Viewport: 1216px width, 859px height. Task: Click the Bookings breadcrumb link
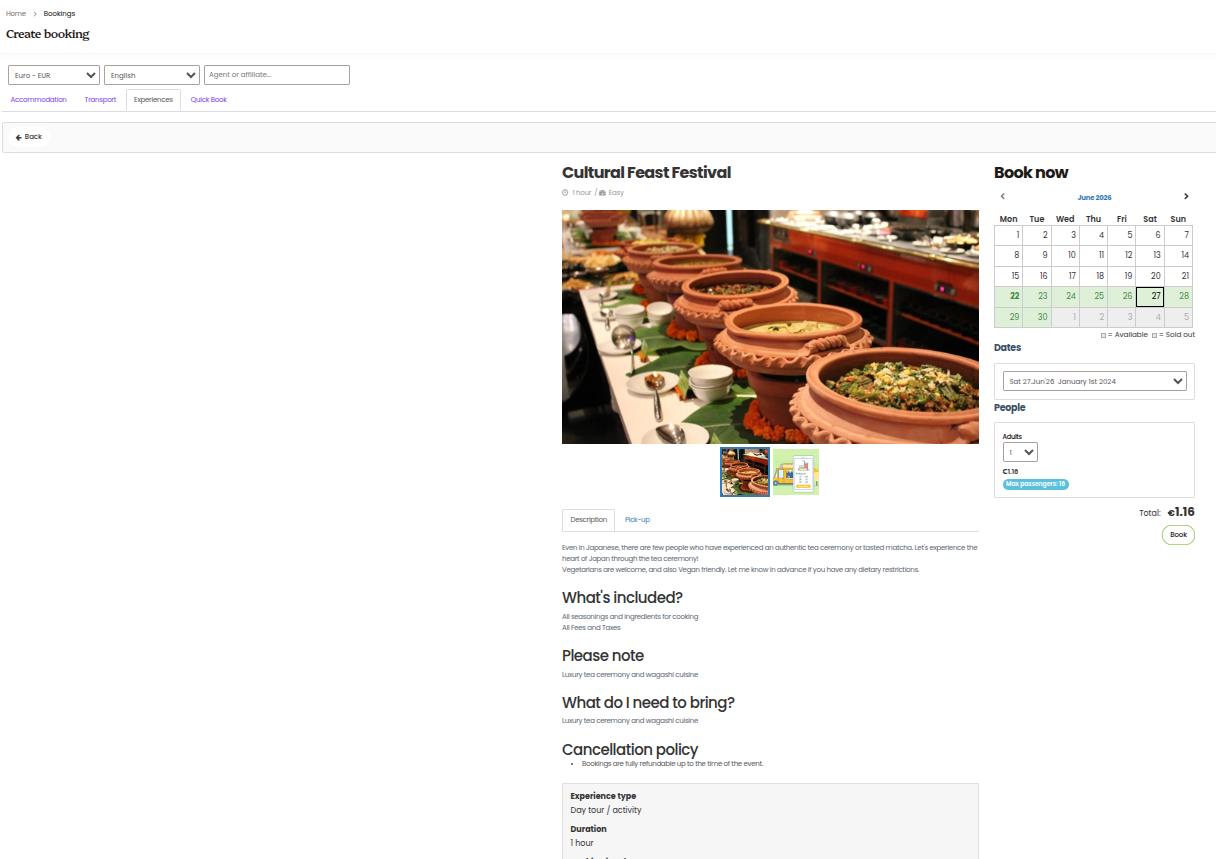59,14
